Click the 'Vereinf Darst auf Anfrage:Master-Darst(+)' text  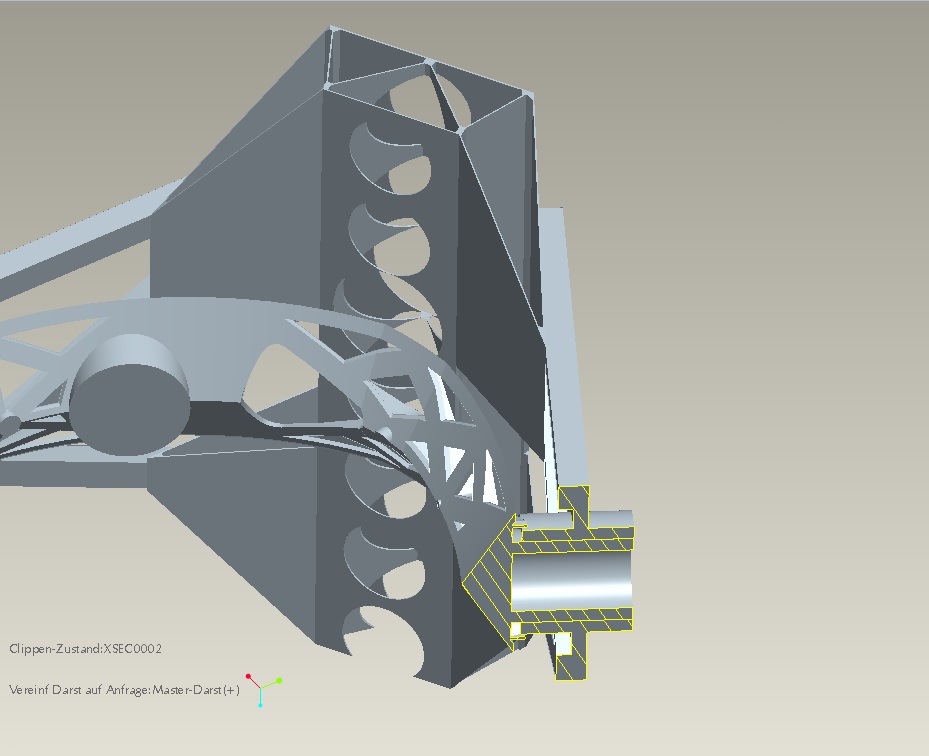[124, 690]
